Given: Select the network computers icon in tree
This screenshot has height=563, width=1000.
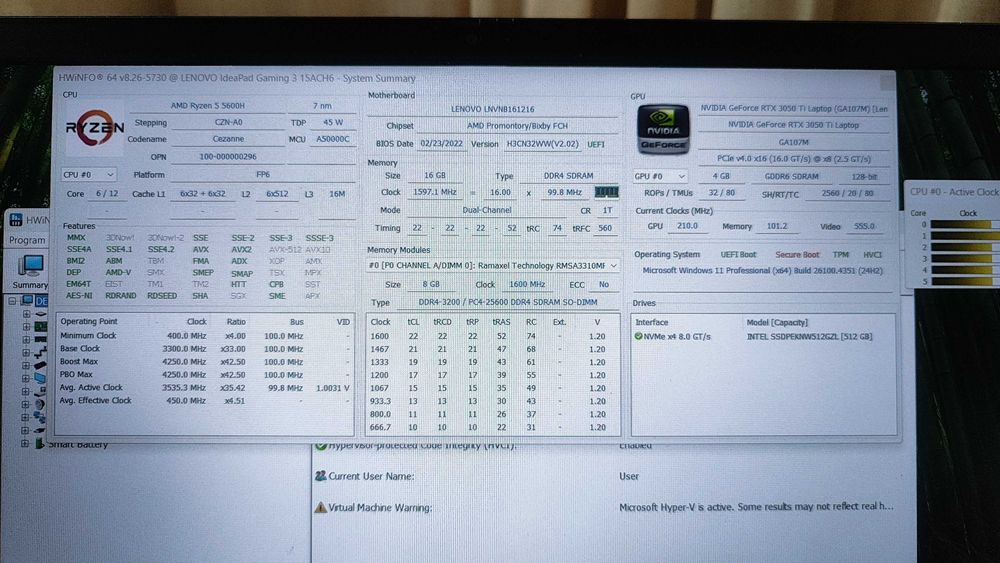Looking at the screenshot, I should 40,417.
